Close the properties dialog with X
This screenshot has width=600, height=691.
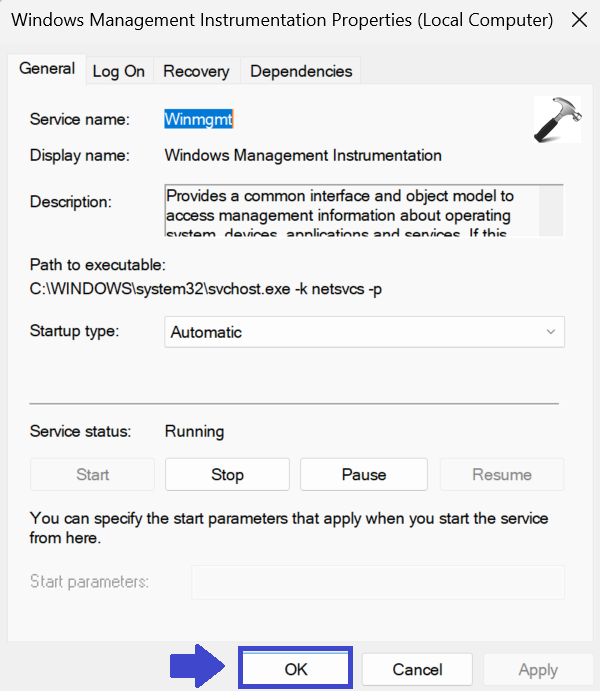pos(578,20)
